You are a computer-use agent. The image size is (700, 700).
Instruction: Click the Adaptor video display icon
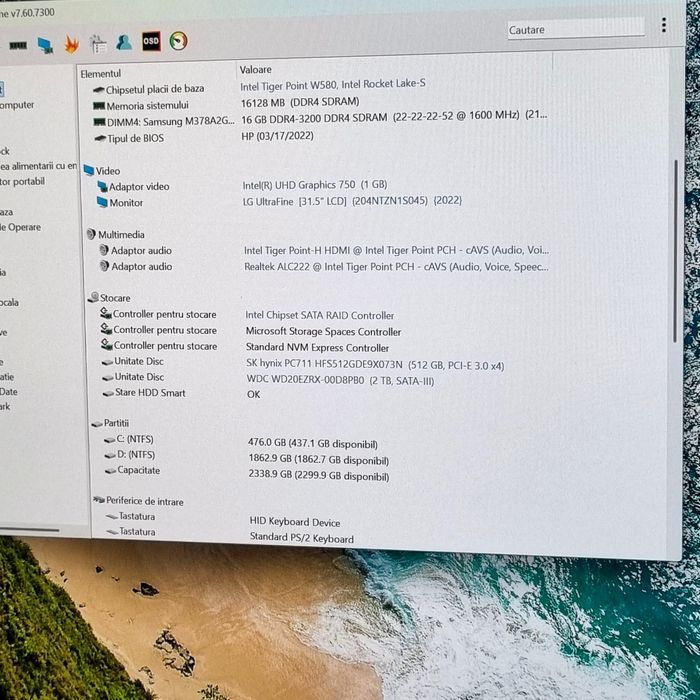(102, 186)
